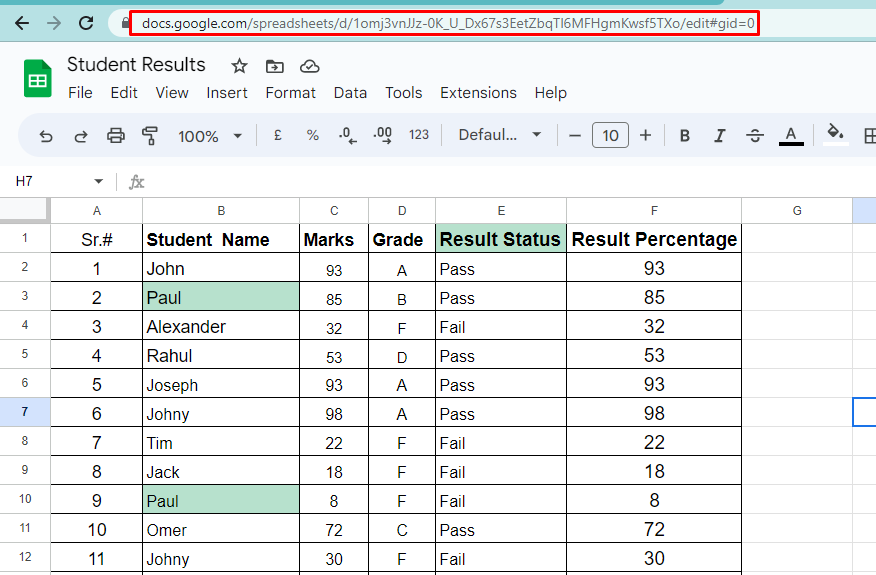
Task: Check the cloud save status icon
Action: click(310, 66)
